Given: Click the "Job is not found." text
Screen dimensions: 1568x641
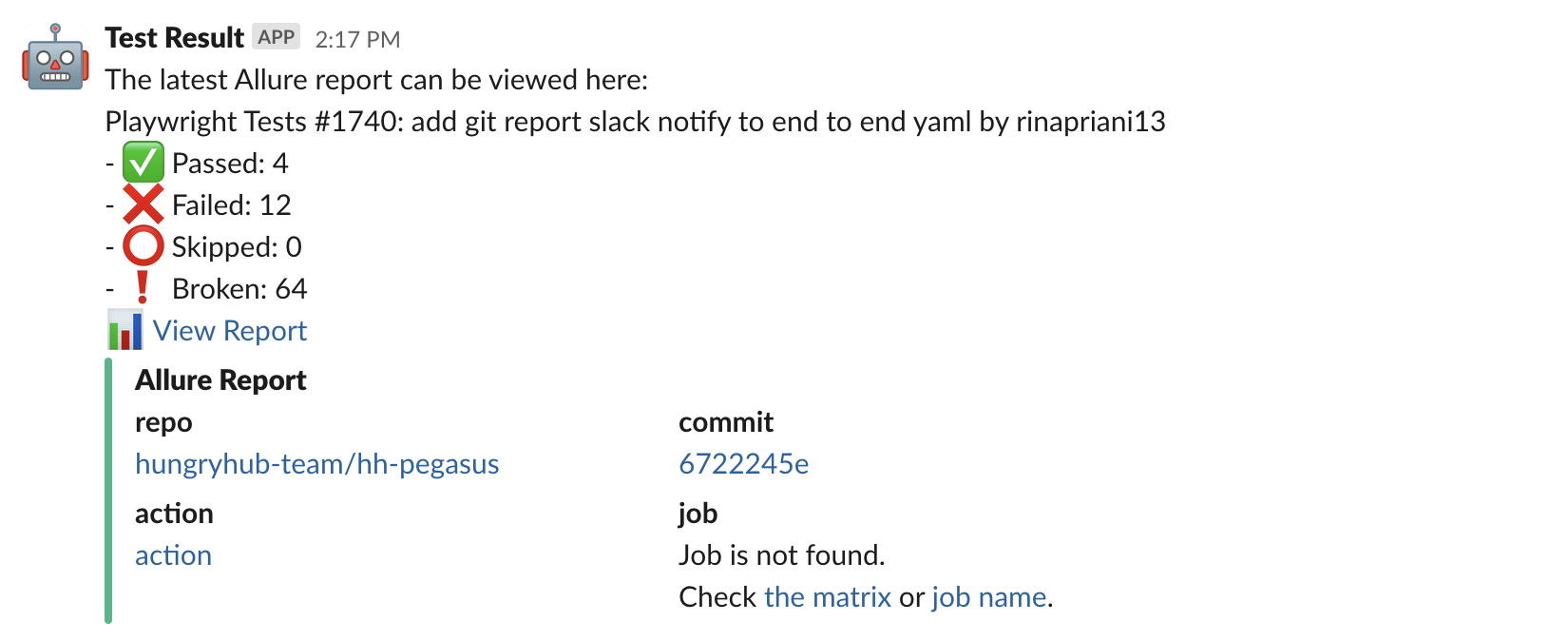Looking at the screenshot, I should [781, 555].
